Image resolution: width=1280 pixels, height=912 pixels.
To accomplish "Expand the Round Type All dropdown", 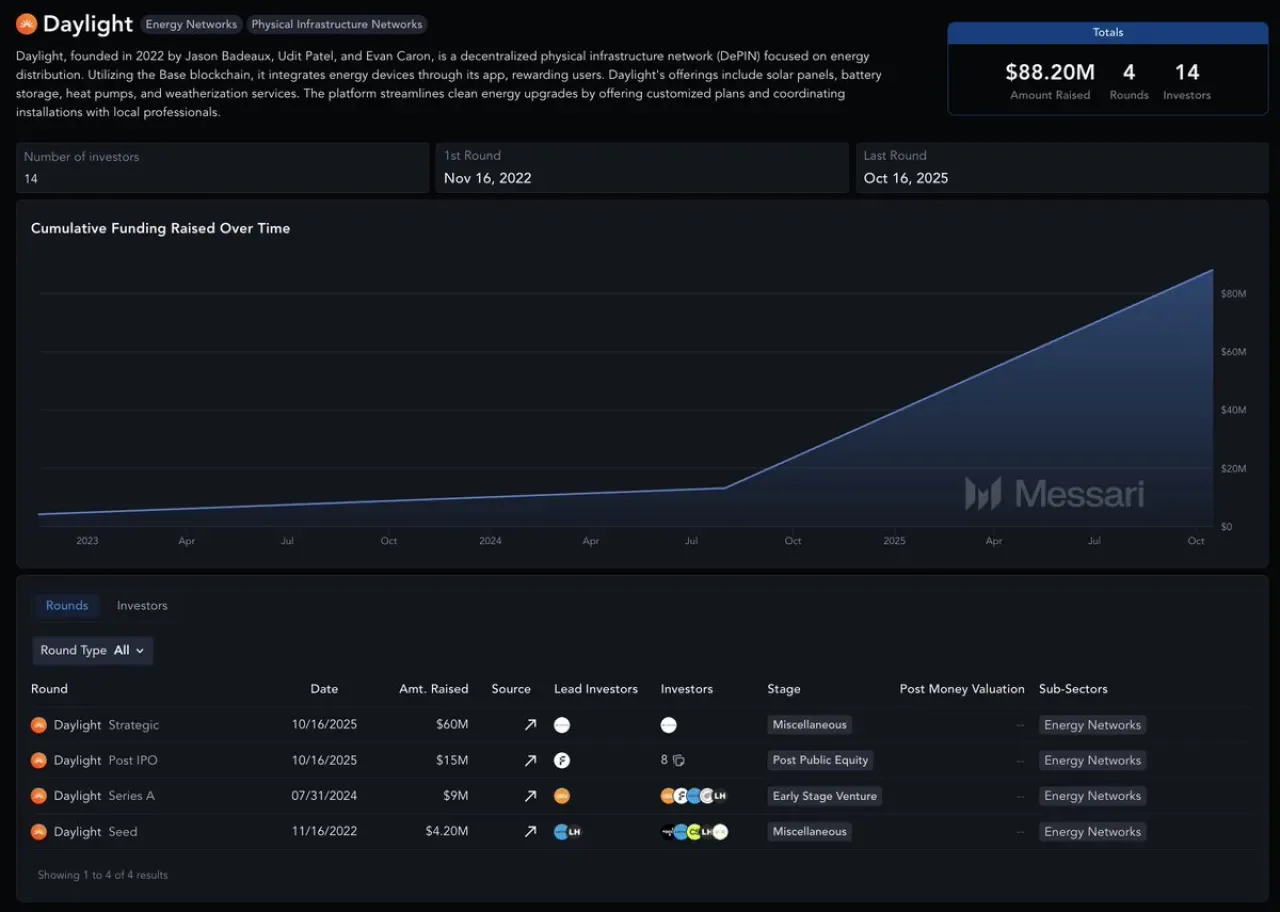I will coord(92,650).
